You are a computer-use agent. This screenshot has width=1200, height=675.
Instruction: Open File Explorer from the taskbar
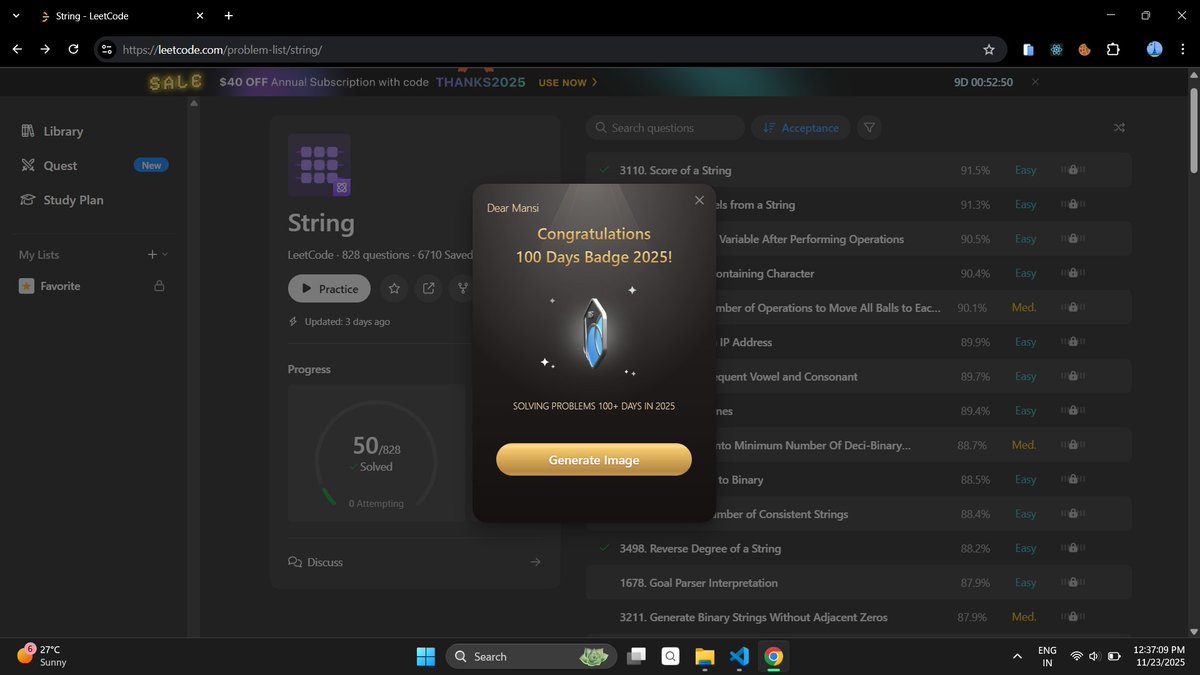point(705,656)
